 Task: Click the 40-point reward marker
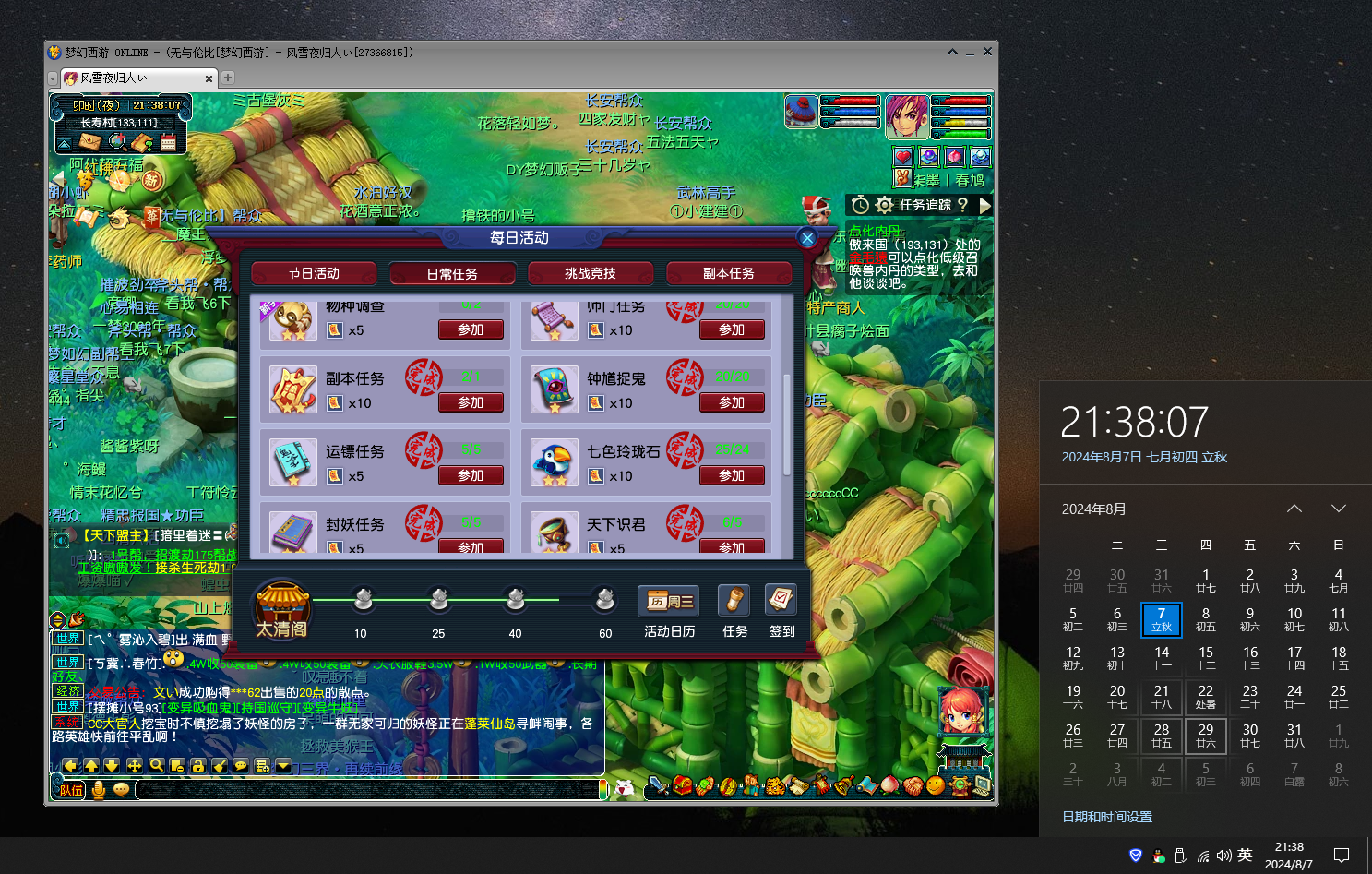pyautogui.click(x=516, y=600)
